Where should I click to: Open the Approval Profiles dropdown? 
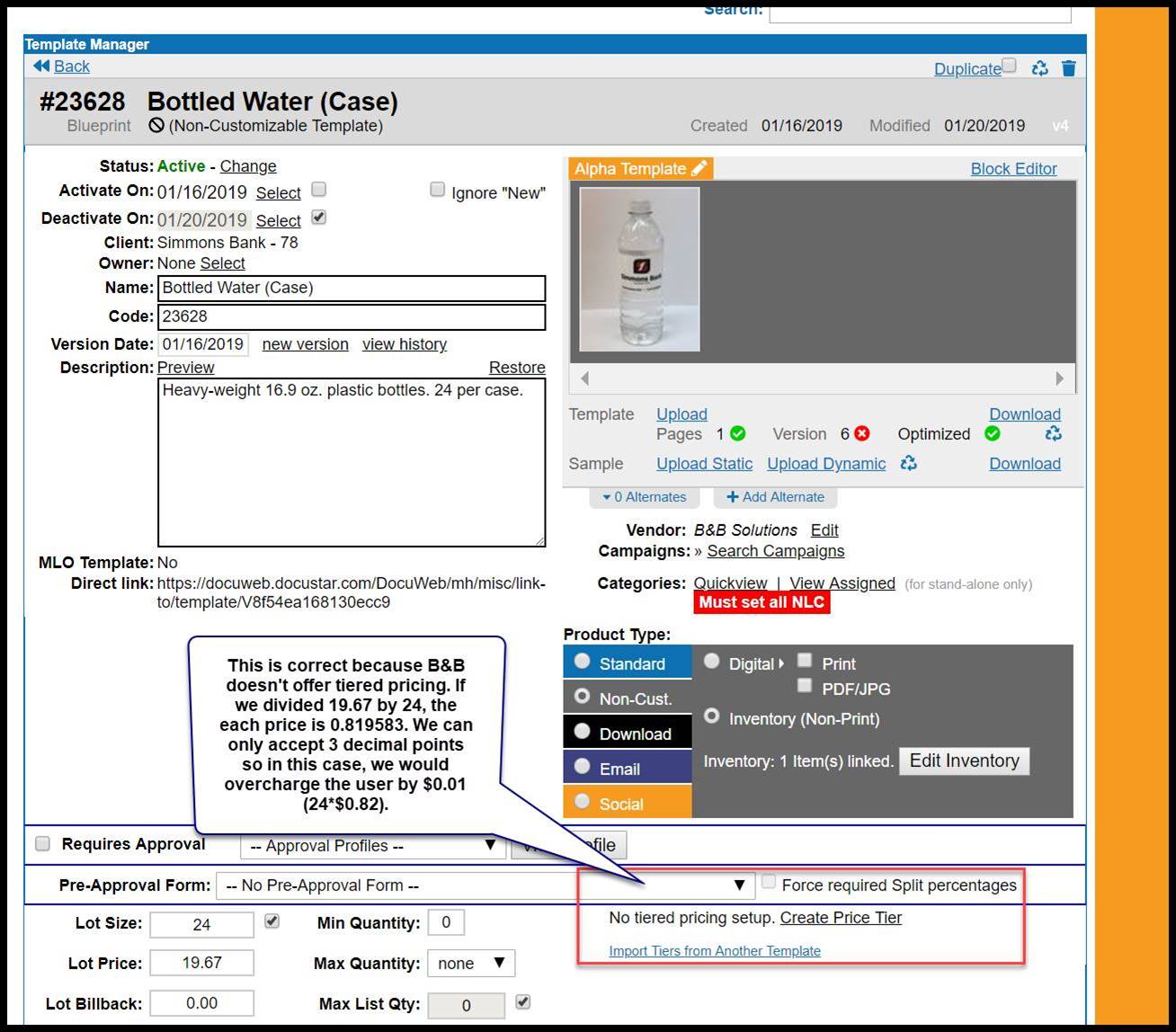coord(373,846)
